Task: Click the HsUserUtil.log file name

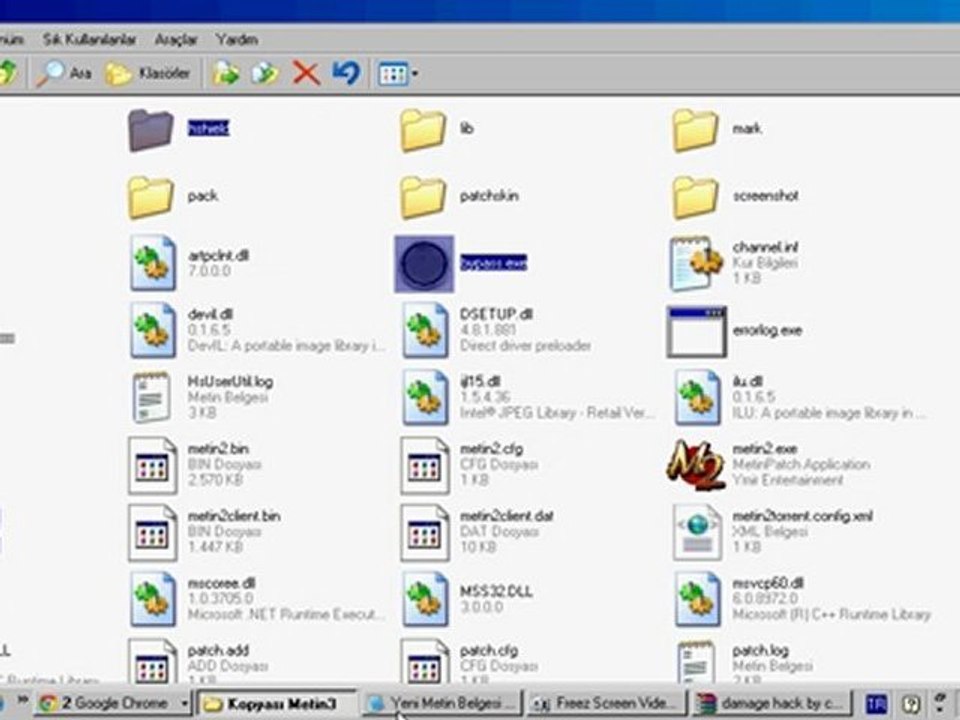Action: point(230,381)
